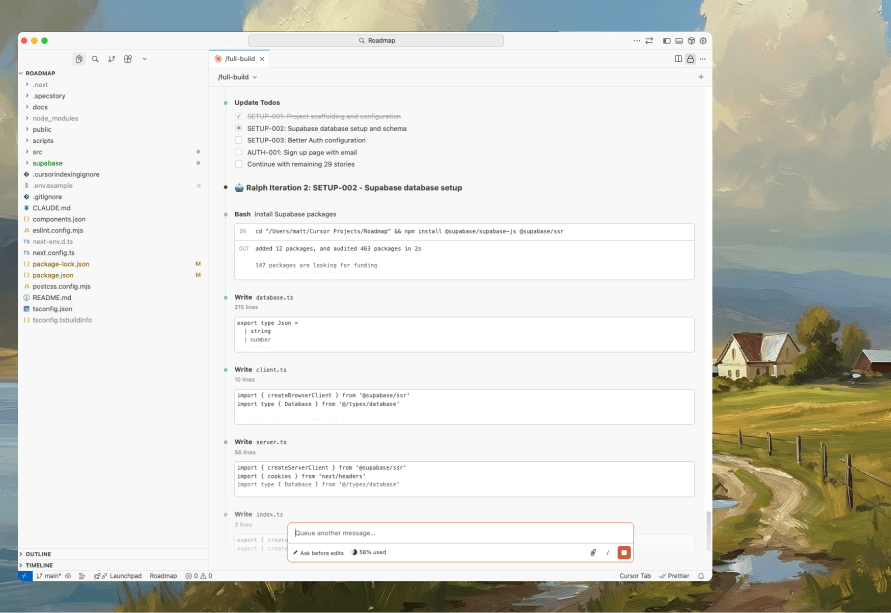Open package.json from file tree

coord(52,274)
